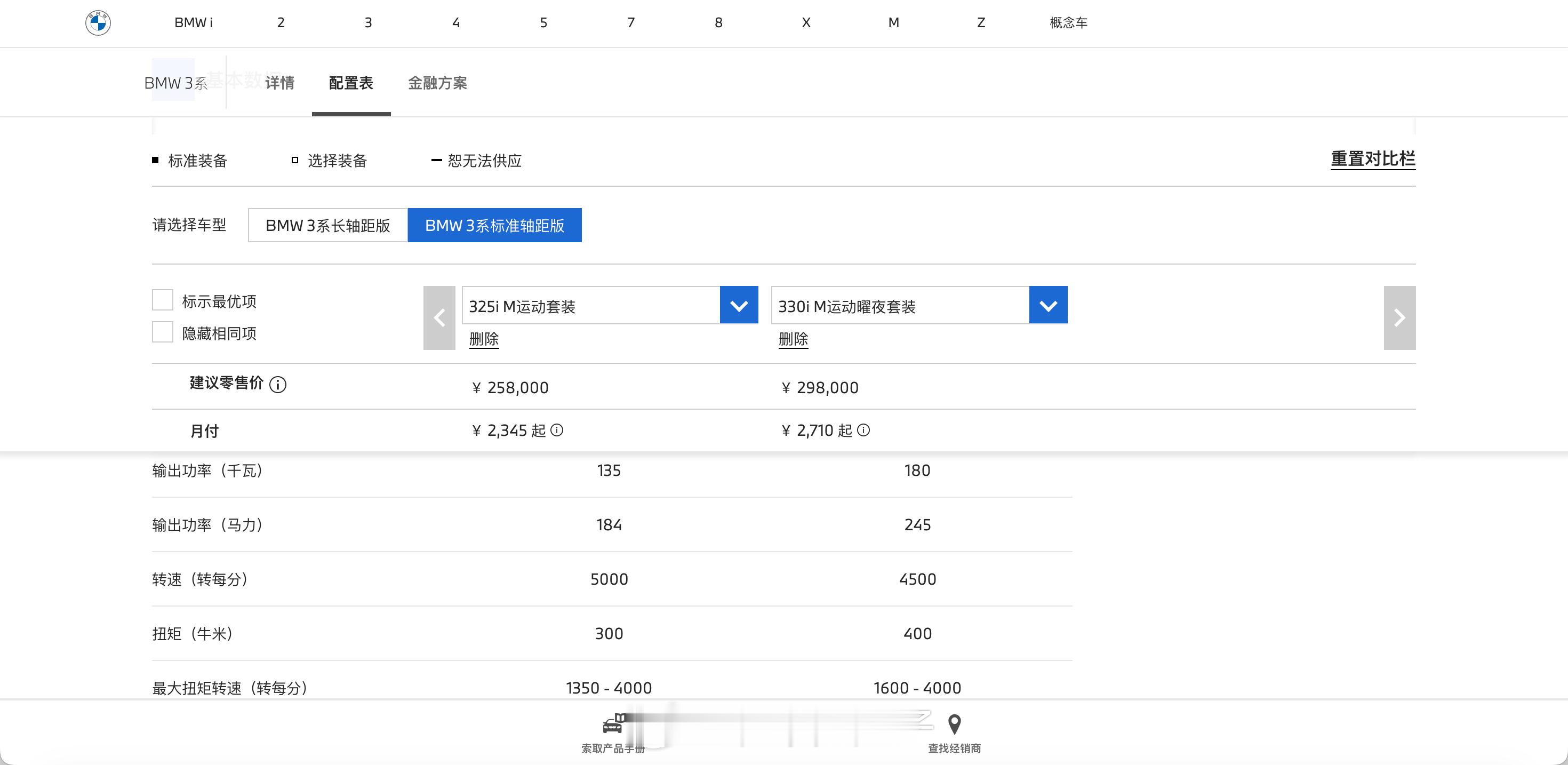Enable the 标示最优项 checkbox
1568x765 pixels.
(163, 300)
